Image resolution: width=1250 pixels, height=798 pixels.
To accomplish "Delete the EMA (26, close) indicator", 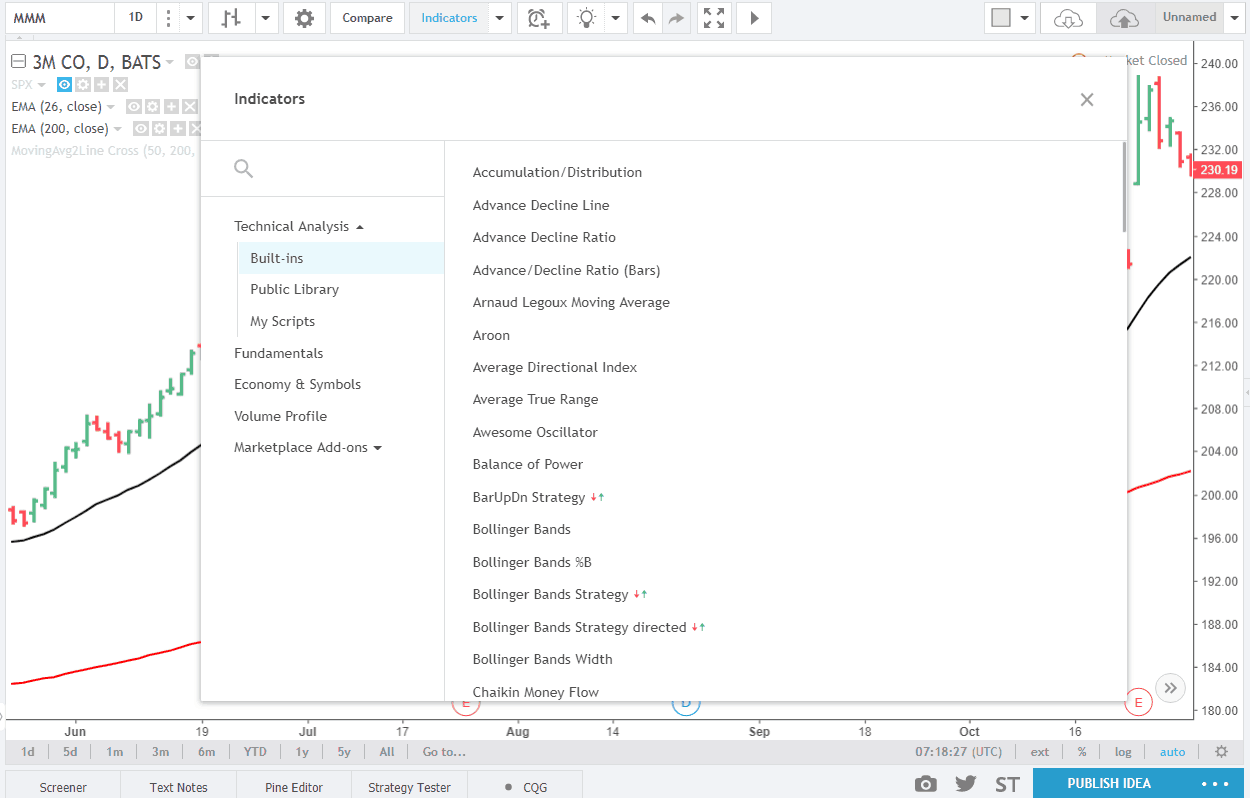I will click(x=190, y=107).
